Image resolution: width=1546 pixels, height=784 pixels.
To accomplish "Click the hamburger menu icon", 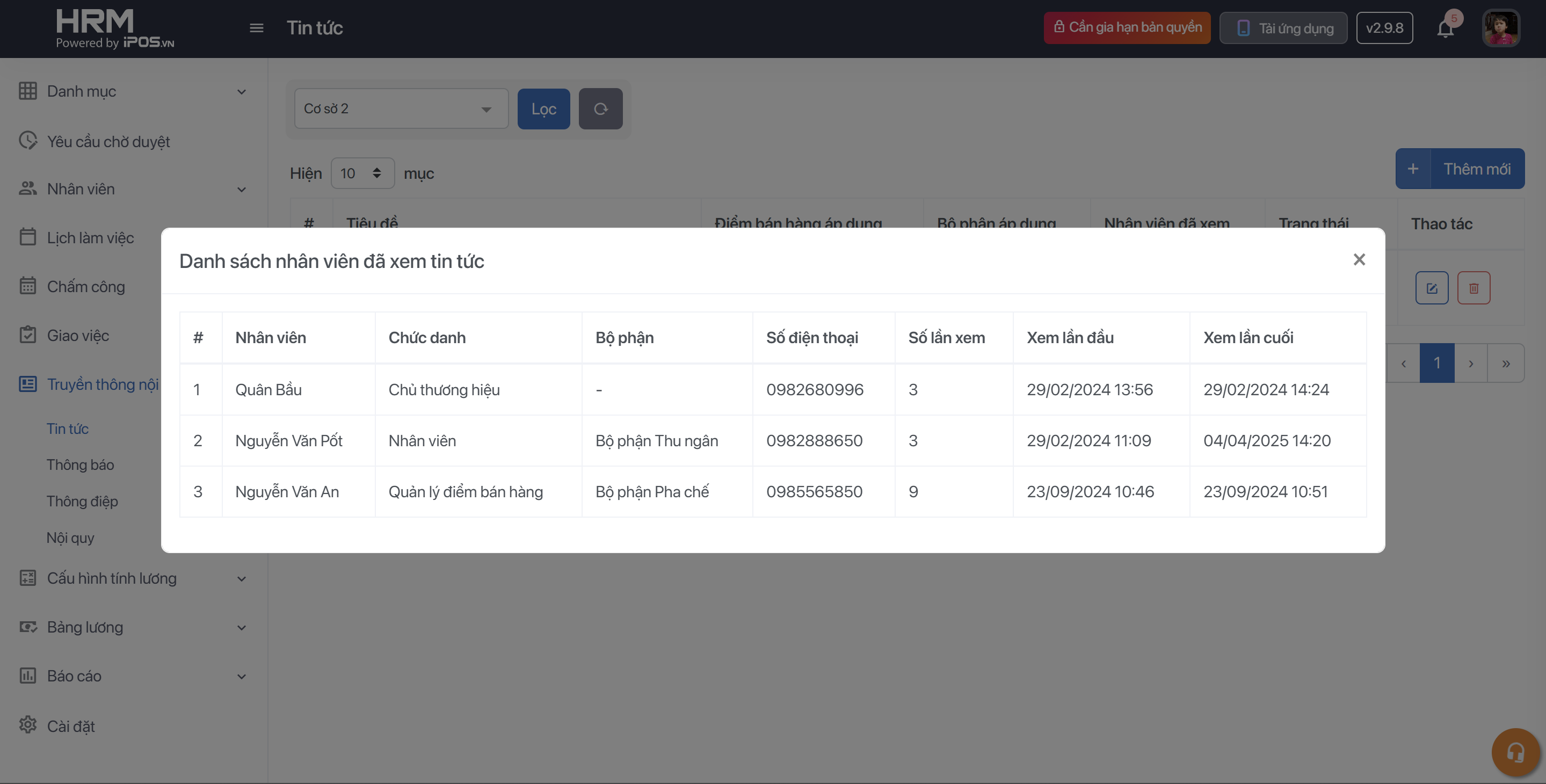I will pos(256,28).
